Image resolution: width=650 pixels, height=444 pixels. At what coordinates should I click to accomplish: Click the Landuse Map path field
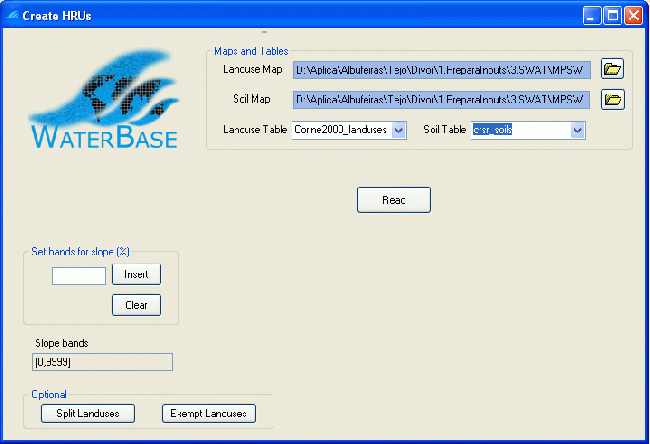click(x=441, y=70)
